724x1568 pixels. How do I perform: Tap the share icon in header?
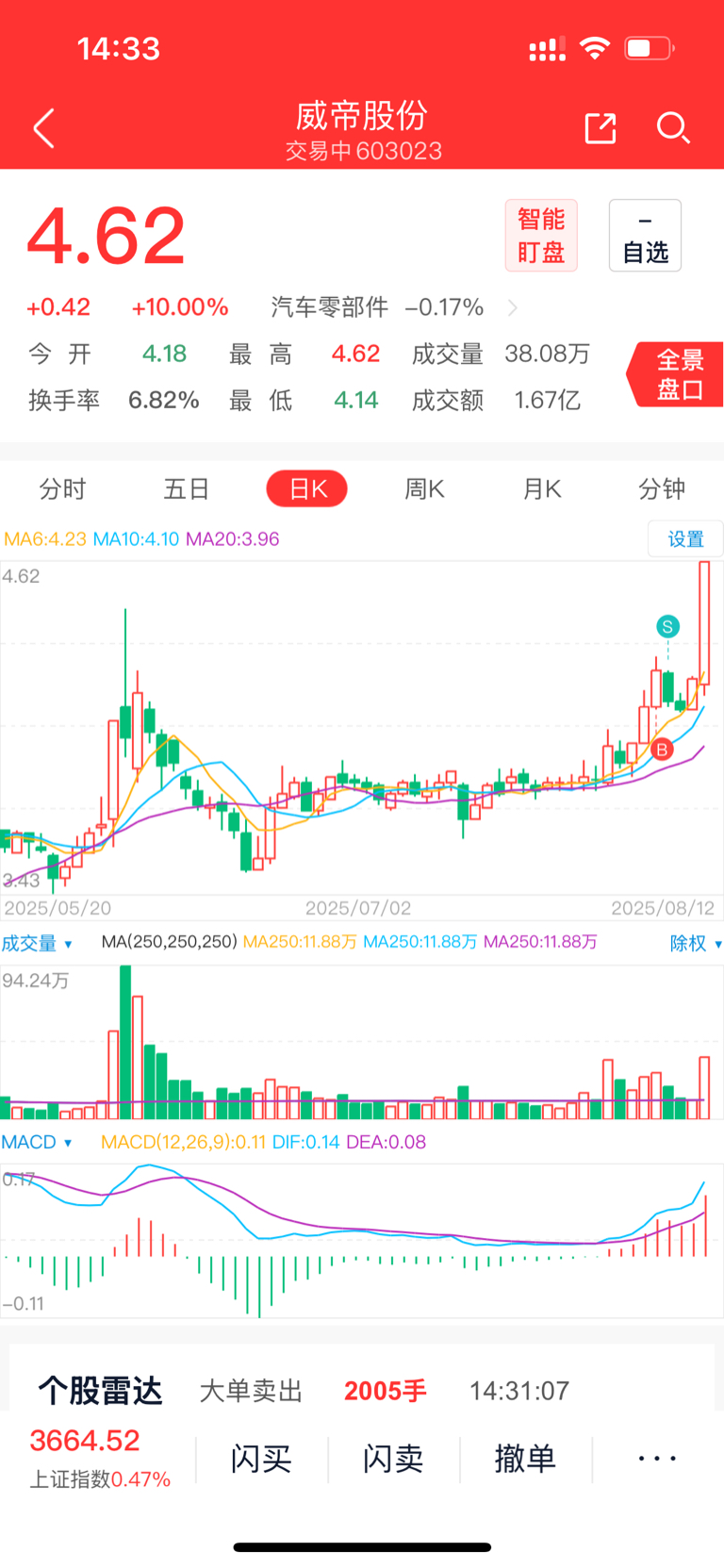(x=600, y=127)
